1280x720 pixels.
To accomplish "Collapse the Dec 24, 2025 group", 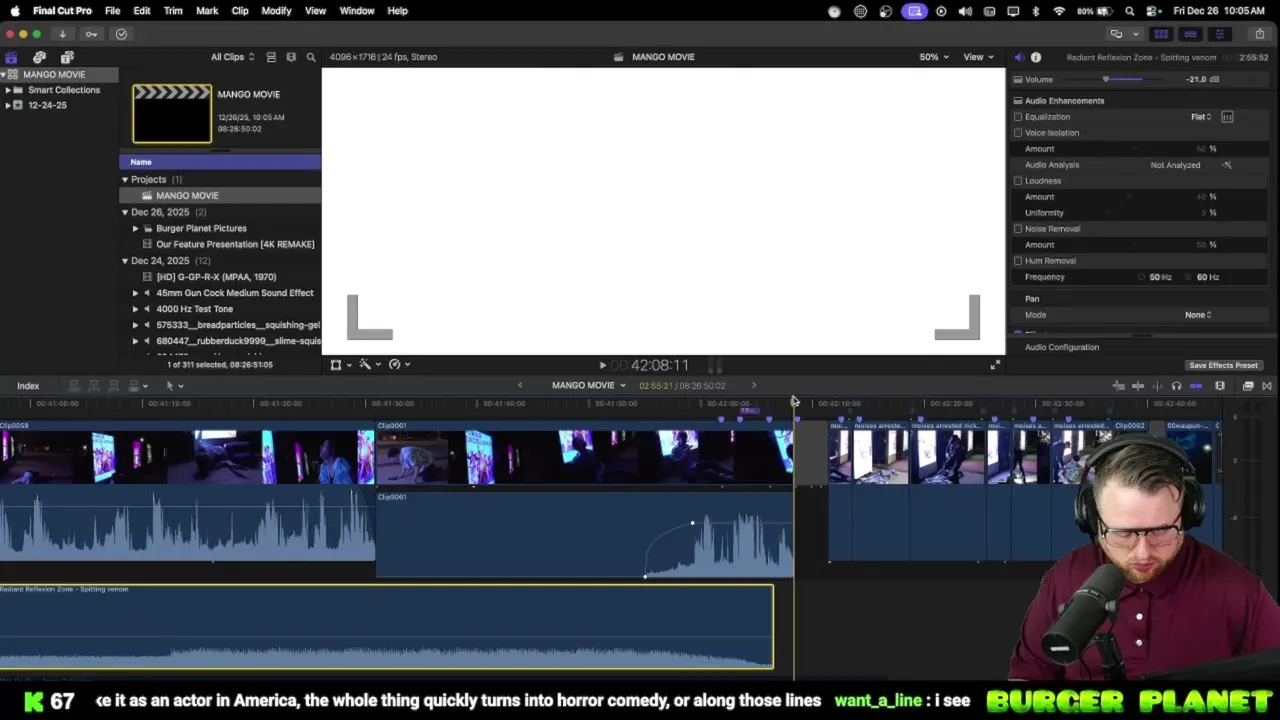I will 125,261.
